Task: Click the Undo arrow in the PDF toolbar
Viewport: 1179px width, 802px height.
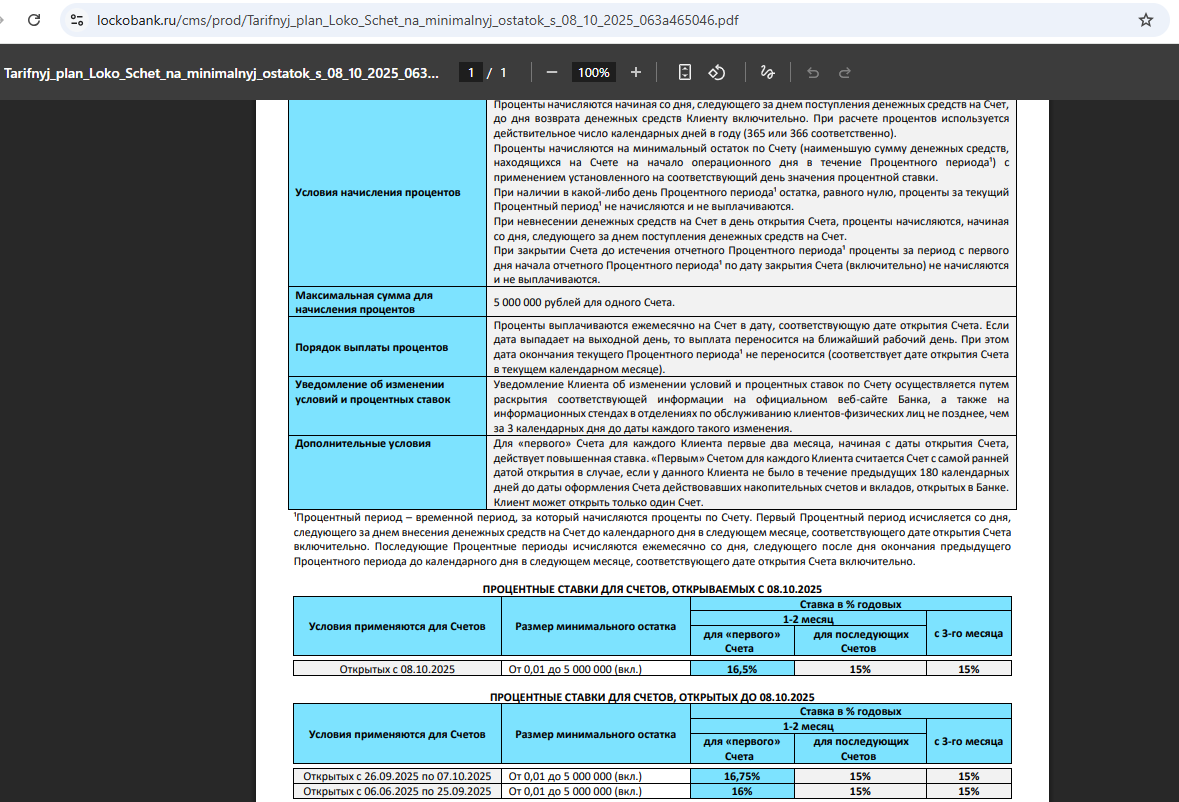Action: click(x=812, y=72)
